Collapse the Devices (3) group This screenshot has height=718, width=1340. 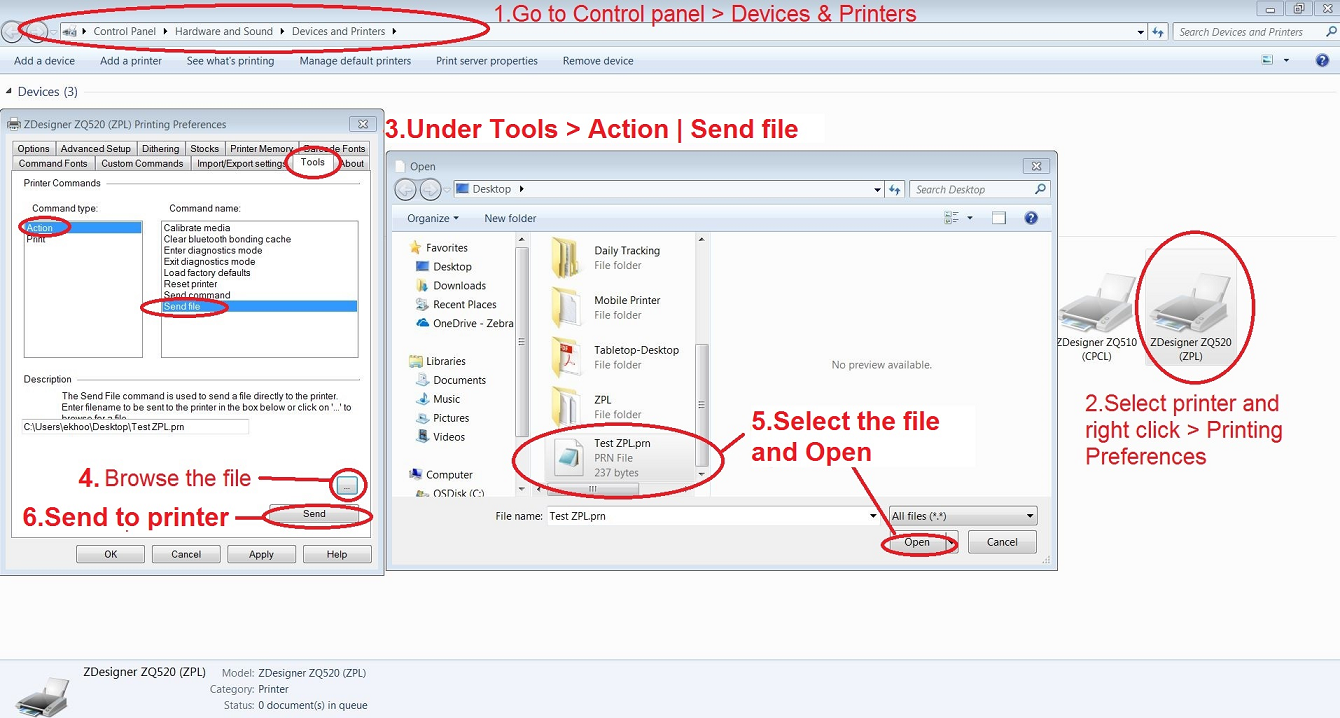point(8,92)
